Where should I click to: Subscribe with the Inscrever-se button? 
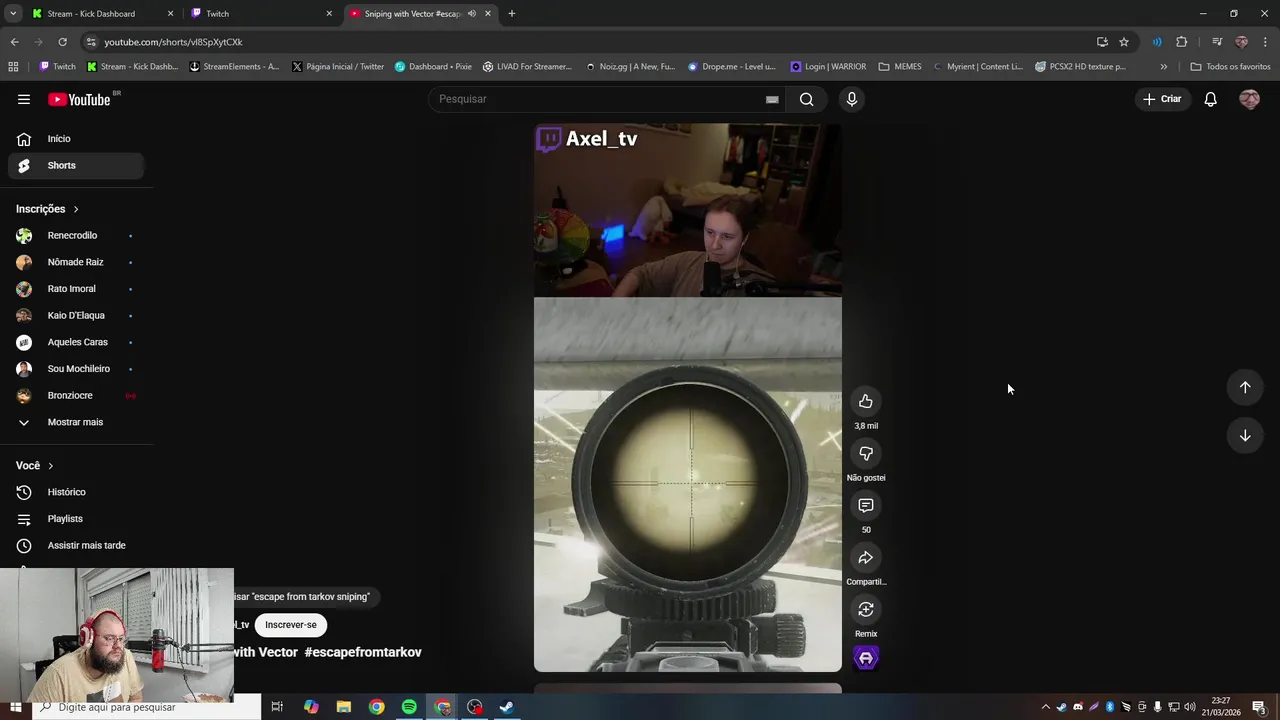[x=291, y=625]
